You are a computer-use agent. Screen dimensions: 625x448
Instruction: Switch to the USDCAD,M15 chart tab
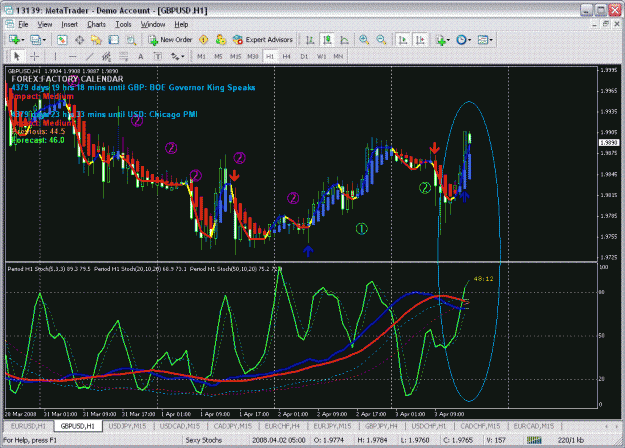180,426
